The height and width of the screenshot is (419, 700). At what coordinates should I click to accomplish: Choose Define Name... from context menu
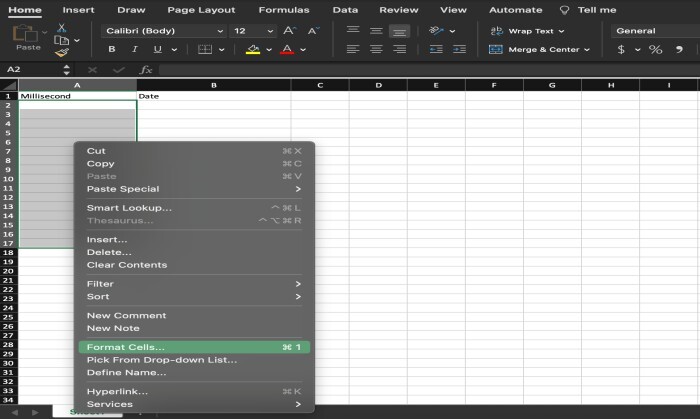pyautogui.click(x=194, y=373)
